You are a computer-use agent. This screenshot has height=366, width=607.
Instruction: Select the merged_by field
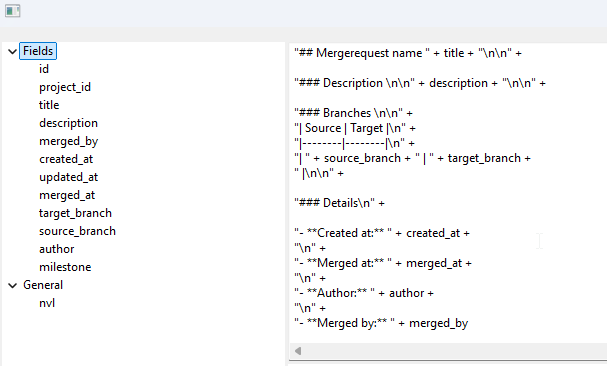[x=69, y=141]
